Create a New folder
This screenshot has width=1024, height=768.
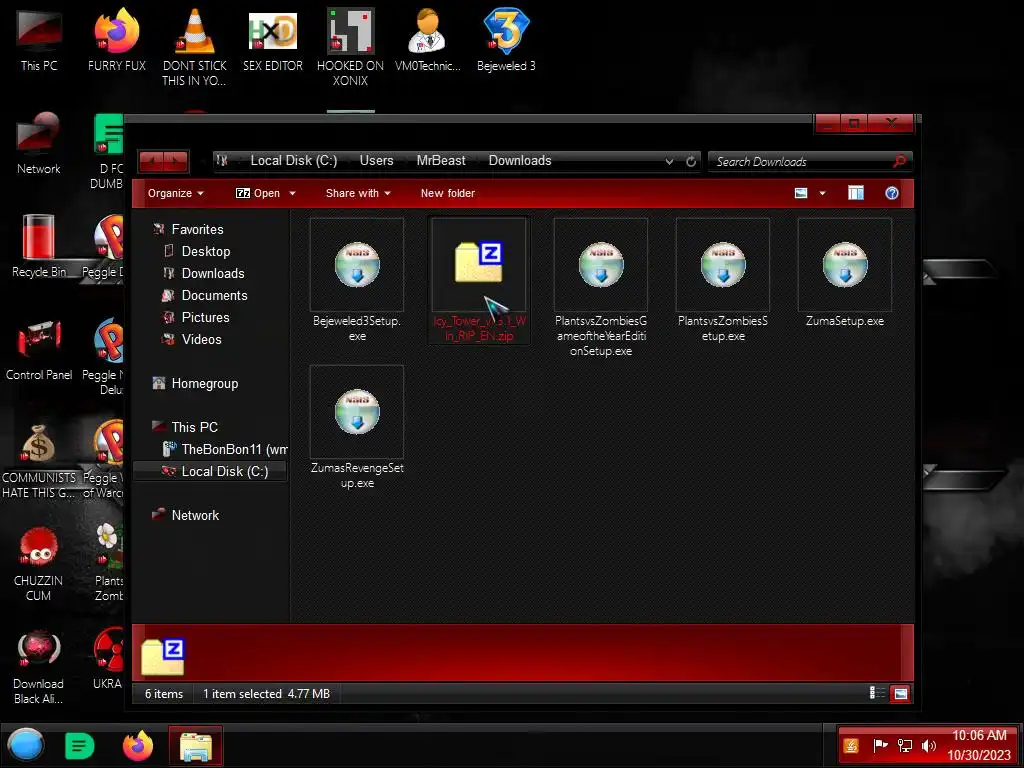(447, 193)
